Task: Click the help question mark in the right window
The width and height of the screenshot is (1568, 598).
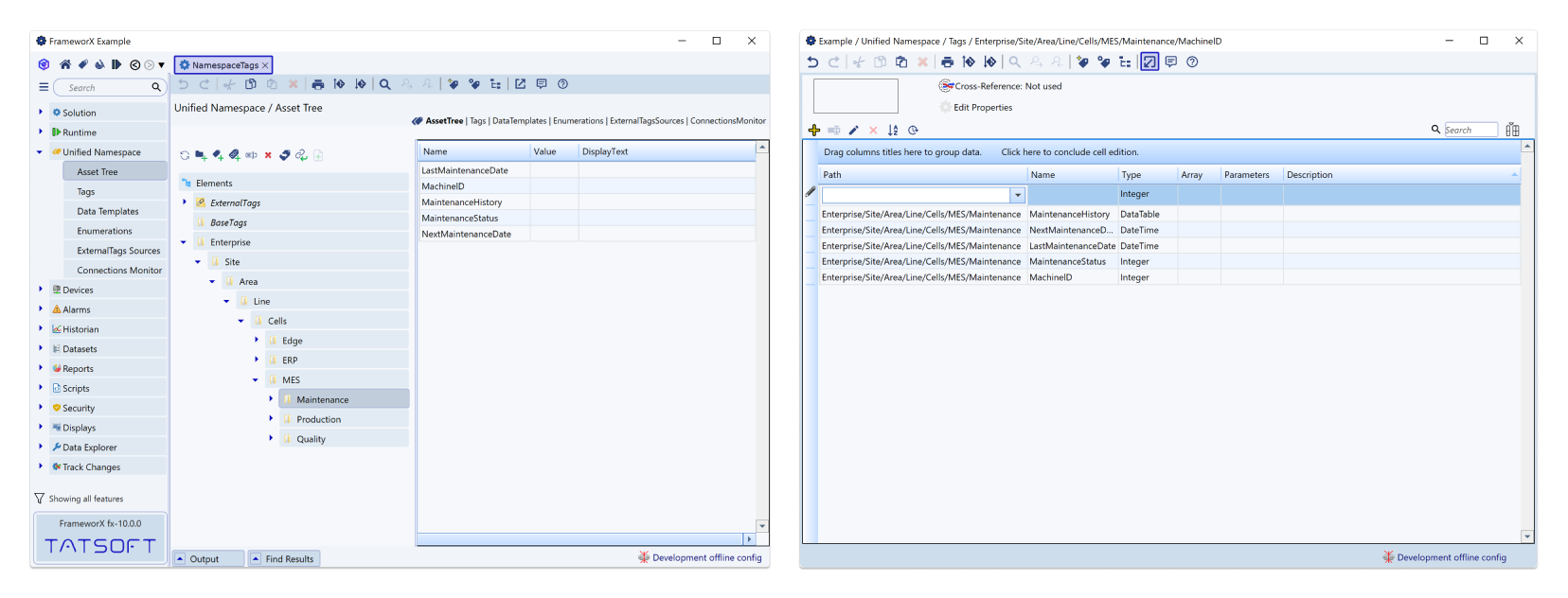Action: tap(1192, 62)
